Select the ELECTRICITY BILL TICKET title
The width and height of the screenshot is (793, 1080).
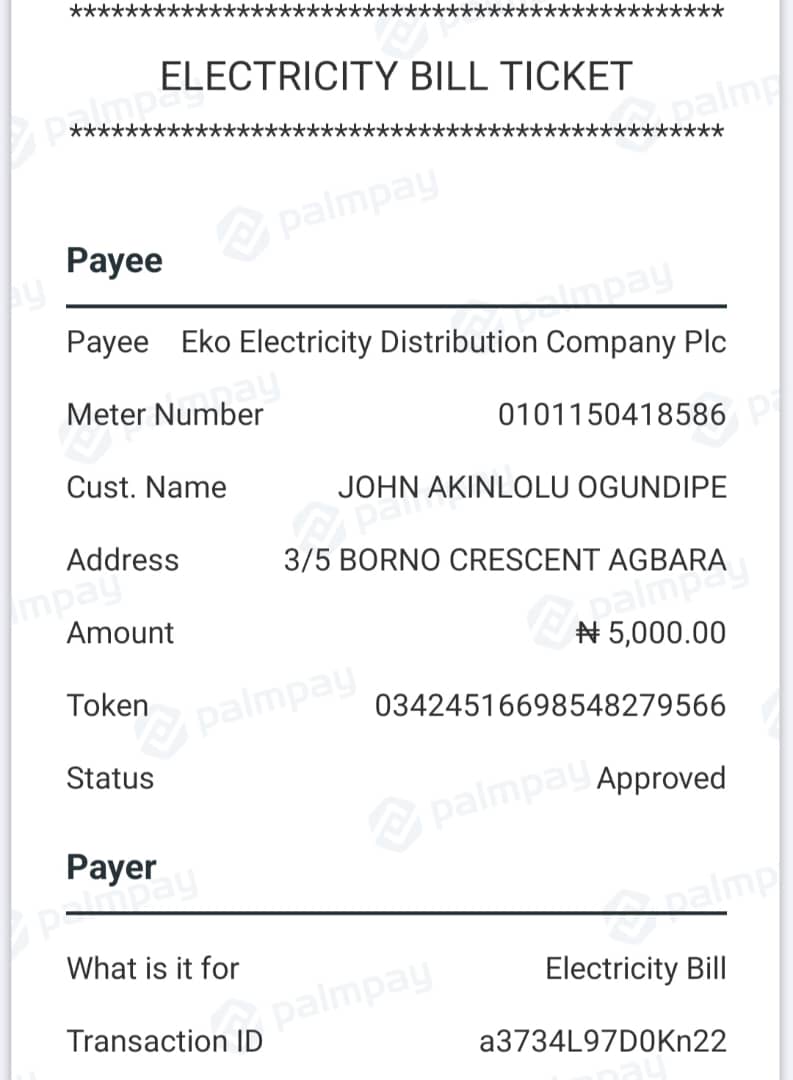coord(396,77)
